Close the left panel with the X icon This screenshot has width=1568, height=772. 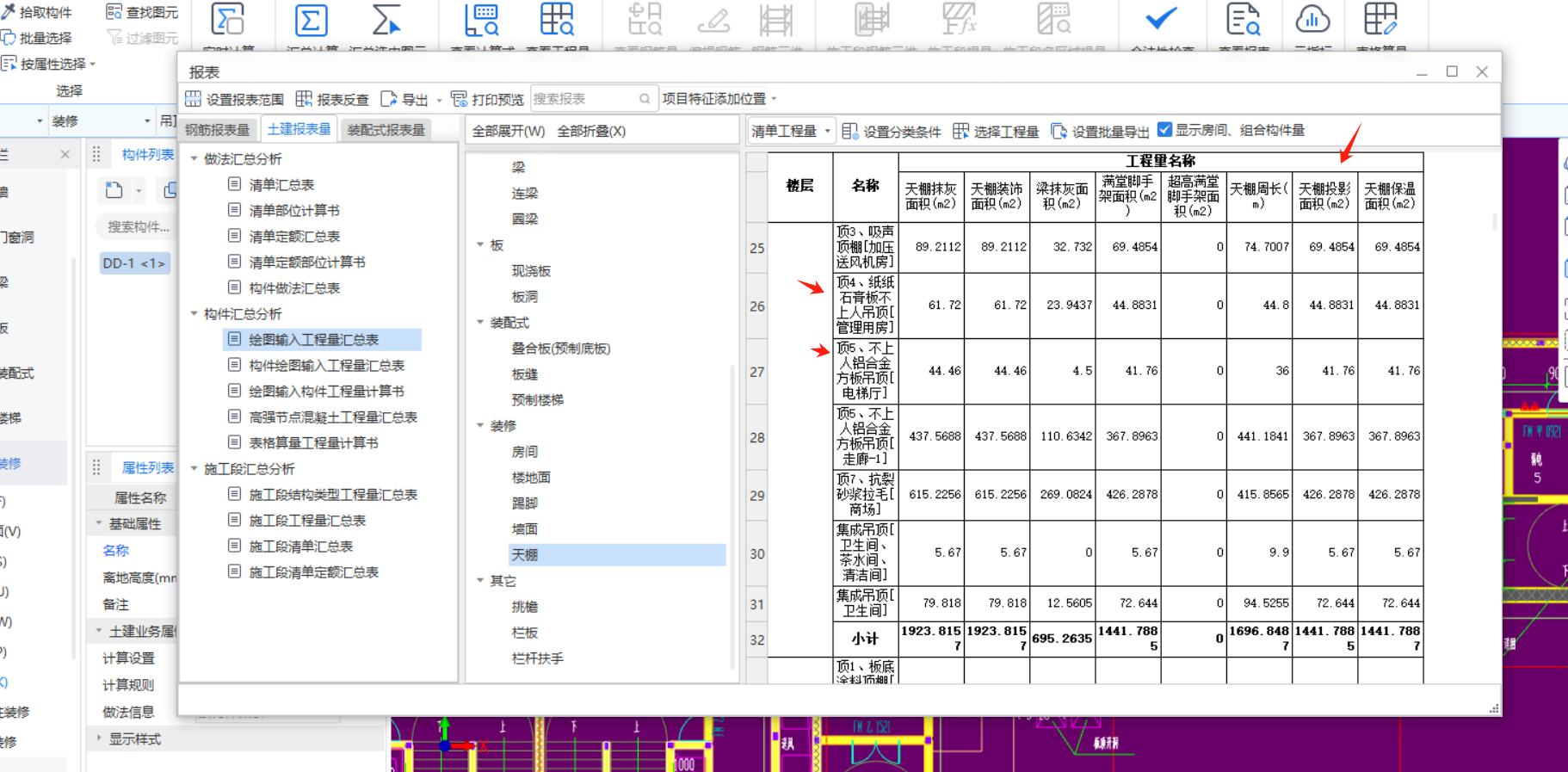65,154
